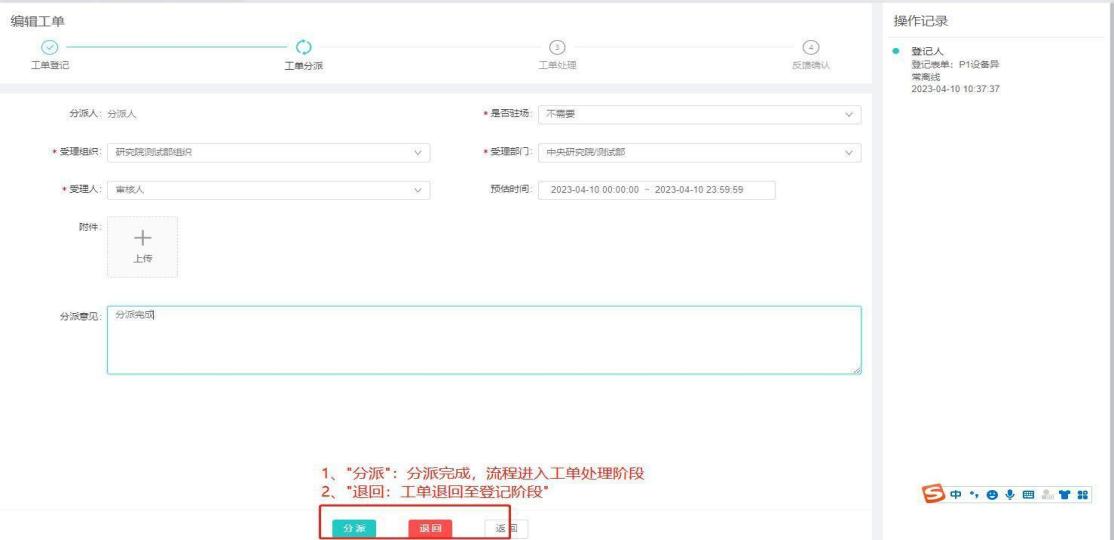The image size is (1114, 540).
Task: Click the plus icon to upload attachment
Action: coord(143,237)
